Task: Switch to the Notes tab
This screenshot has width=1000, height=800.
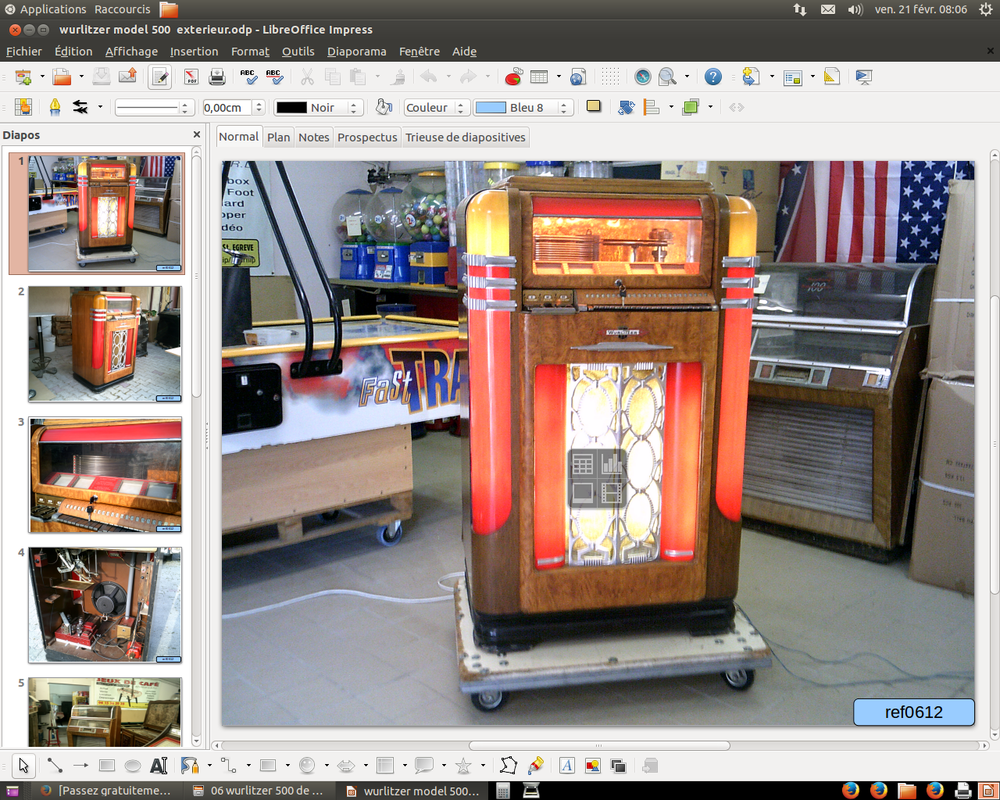Action: pos(313,137)
